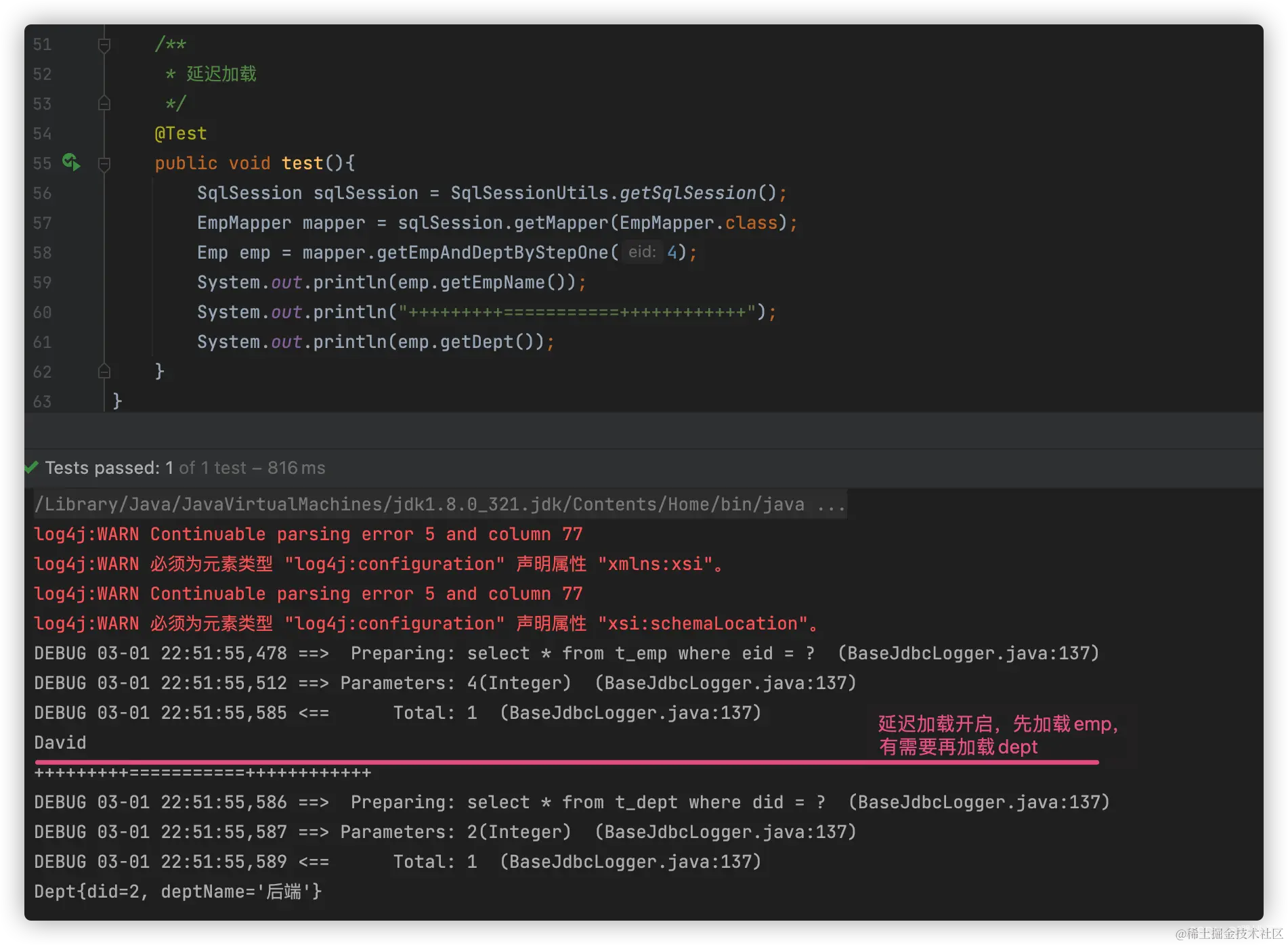Open the BaseJdbcLogger.java:137 link on the 22:51:55,589 Total line

tap(630, 862)
